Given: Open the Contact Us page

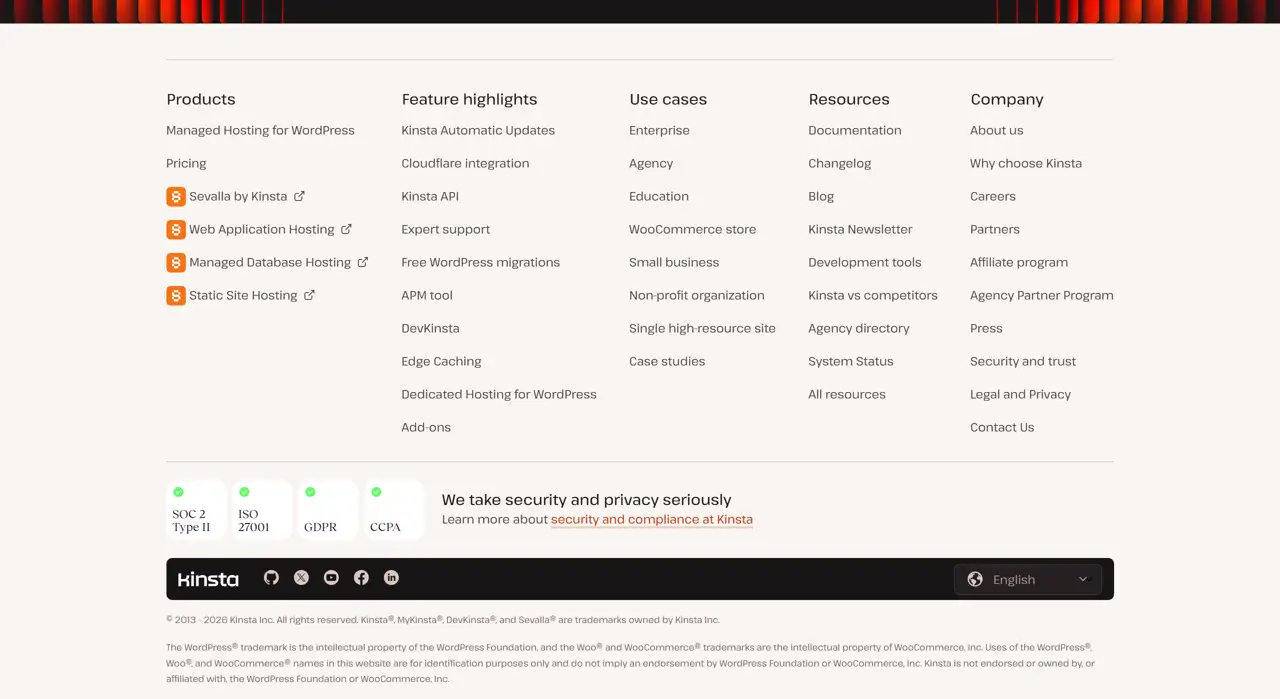Looking at the screenshot, I should click(x=1002, y=428).
